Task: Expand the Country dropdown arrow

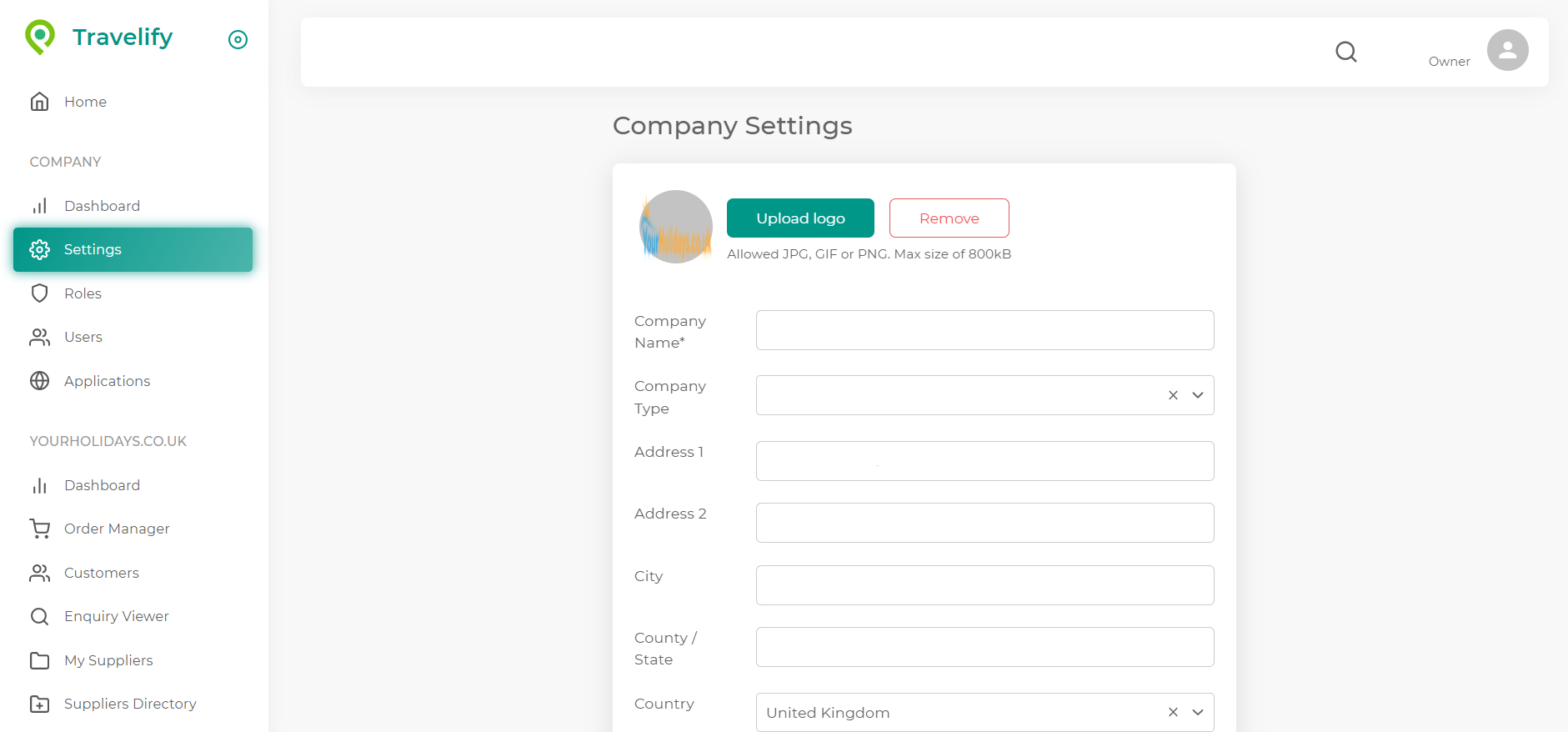Action: pyautogui.click(x=1198, y=712)
